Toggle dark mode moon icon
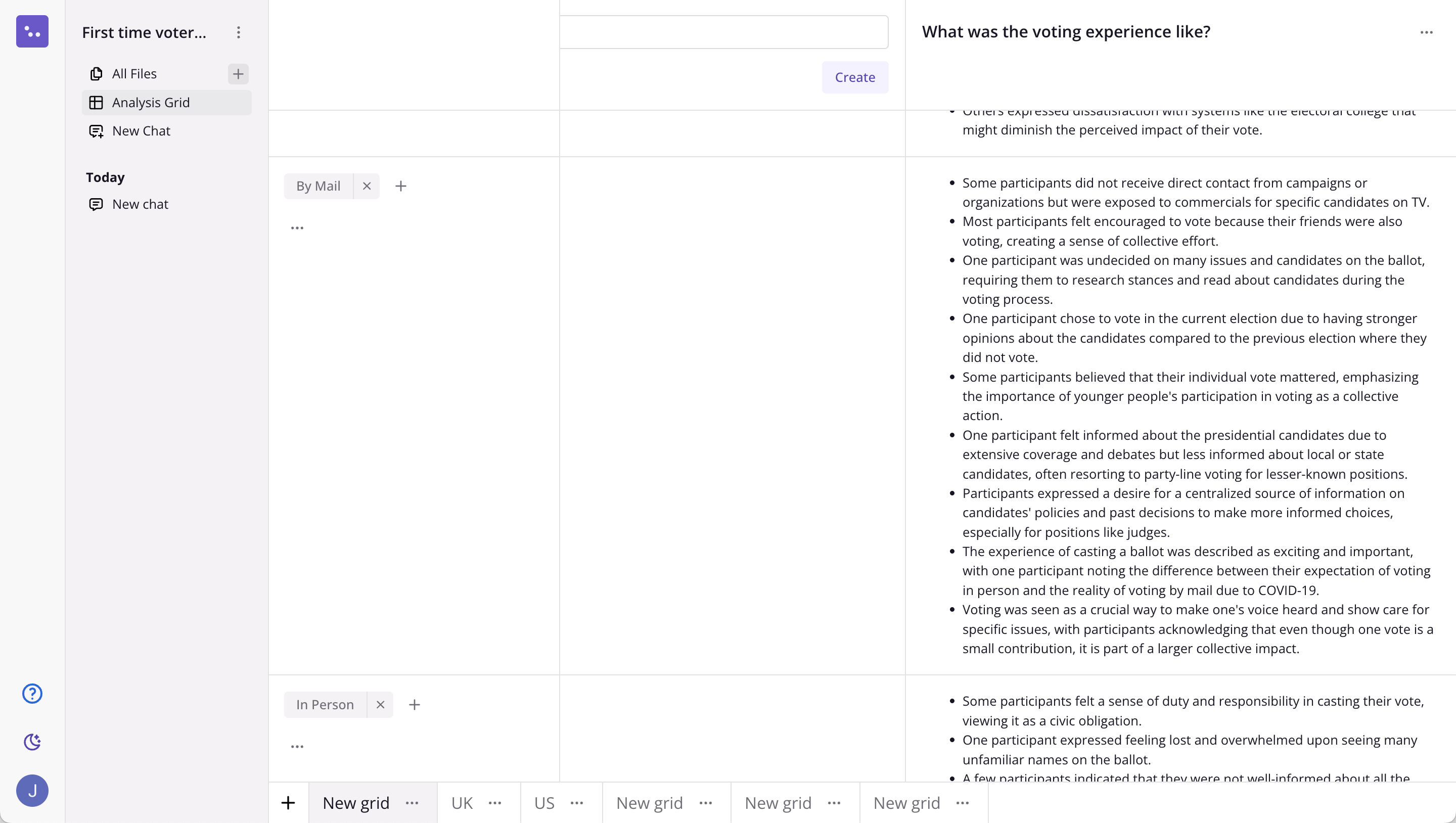This screenshot has height=823, width=1456. point(32,742)
